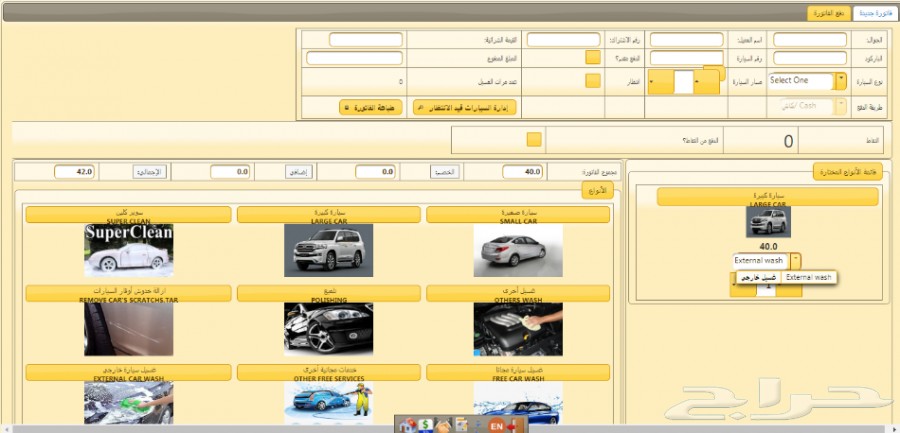Open manage waiting cars button
The height and width of the screenshot is (433, 900).
pos(464,107)
